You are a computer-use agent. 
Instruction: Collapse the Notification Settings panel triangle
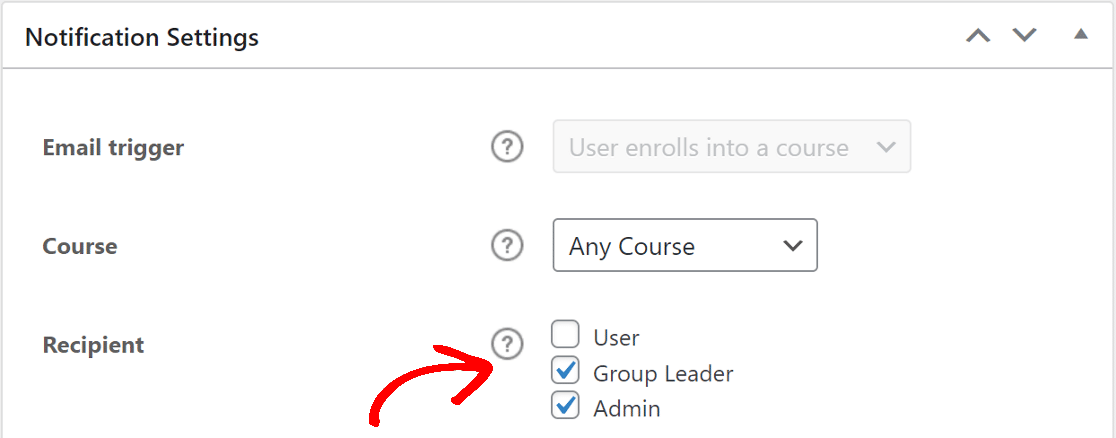click(1080, 35)
